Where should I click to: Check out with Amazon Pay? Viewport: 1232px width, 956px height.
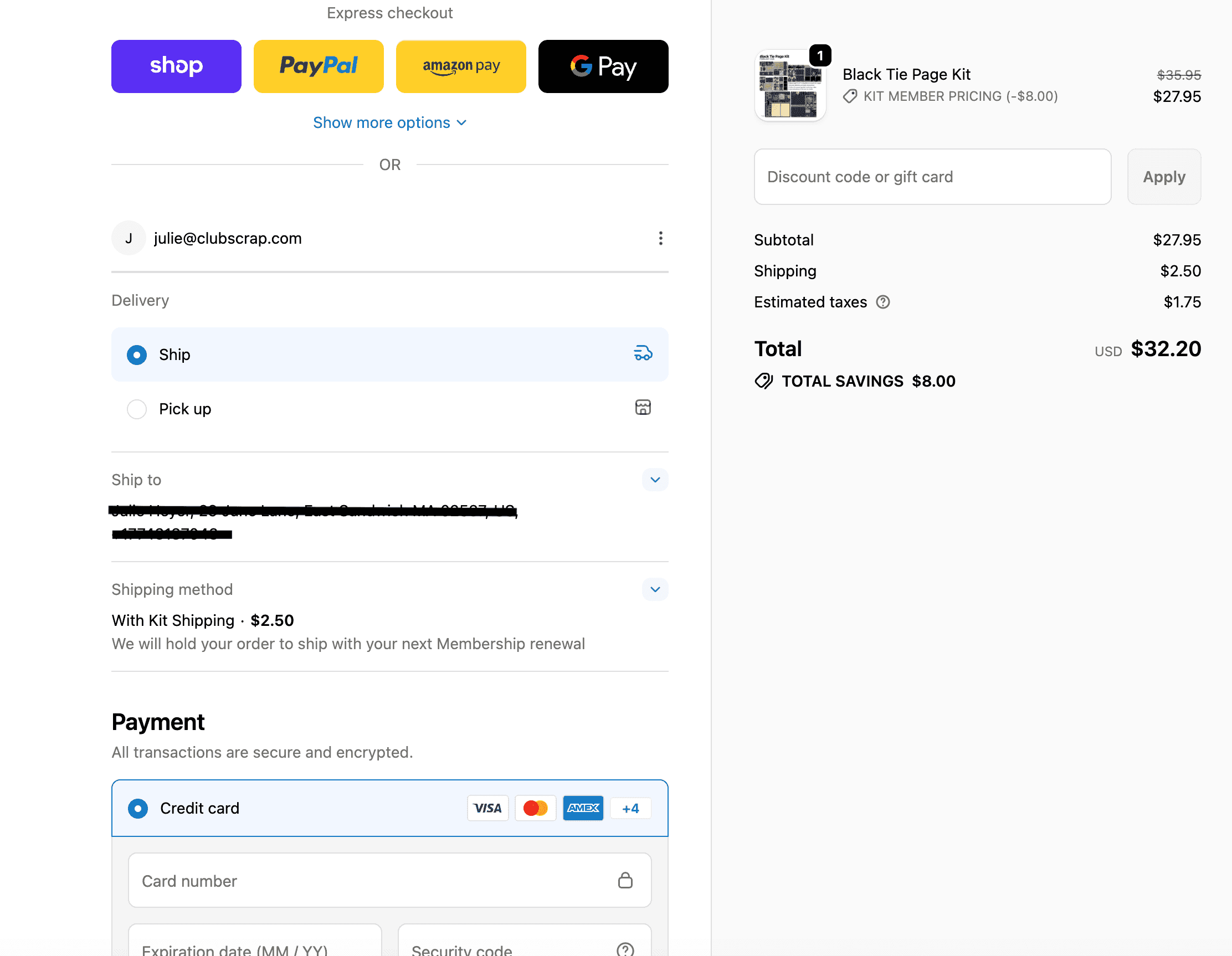[461, 66]
